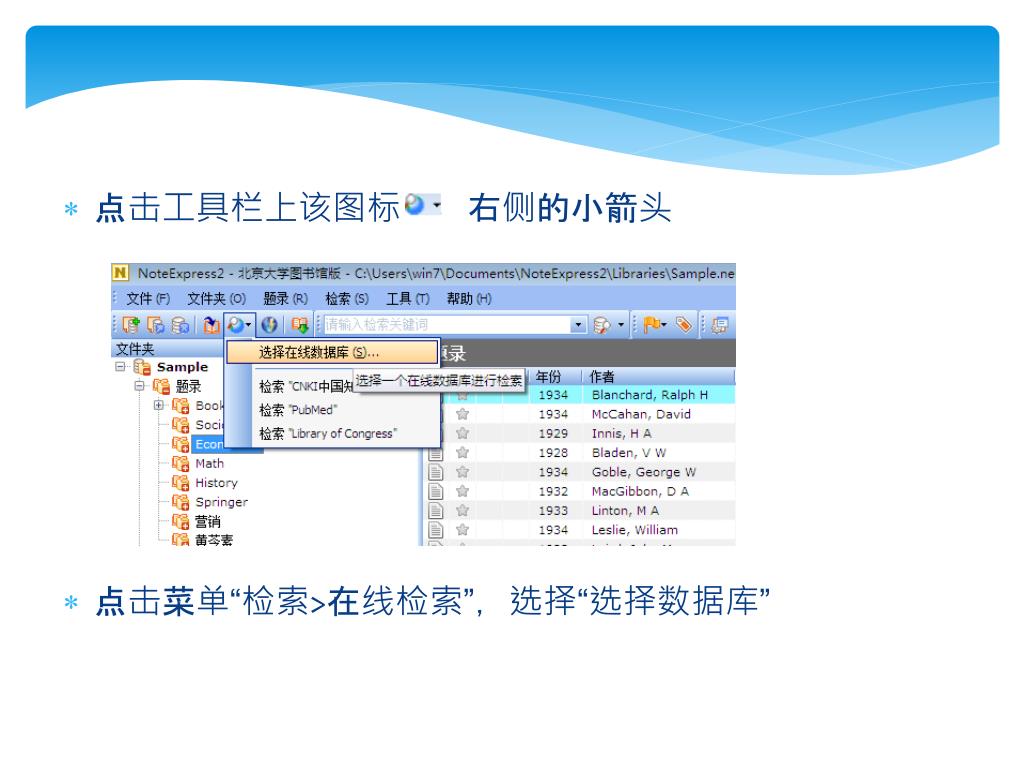
Task: Click the History folder icon
Action: [180, 483]
